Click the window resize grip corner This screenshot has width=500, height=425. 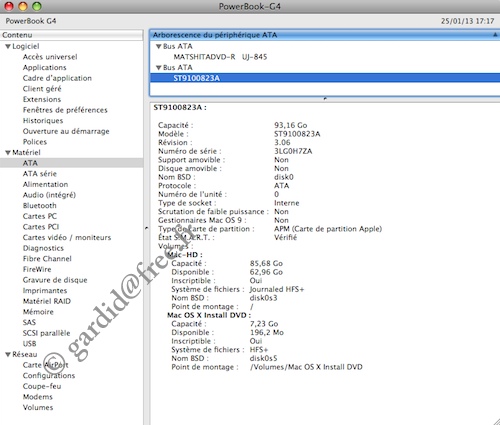(x=496, y=421)
